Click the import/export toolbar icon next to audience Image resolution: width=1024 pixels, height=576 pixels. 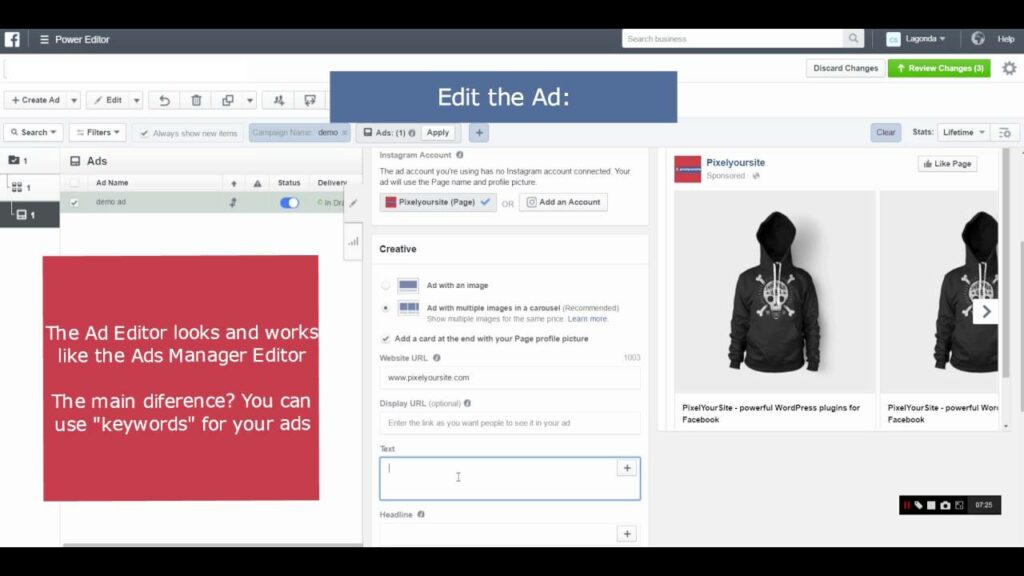click(x=310, y=100)
